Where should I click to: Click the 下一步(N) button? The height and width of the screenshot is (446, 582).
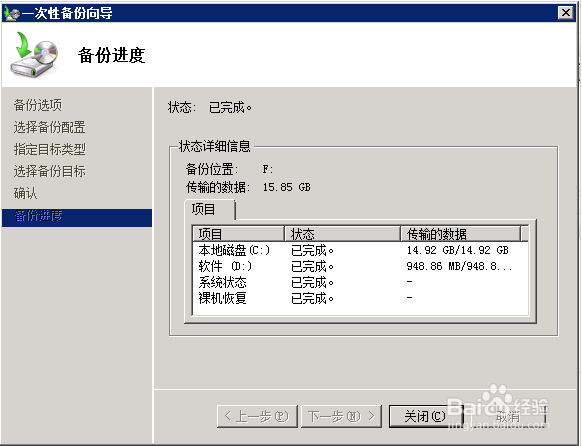click(341, 416)
